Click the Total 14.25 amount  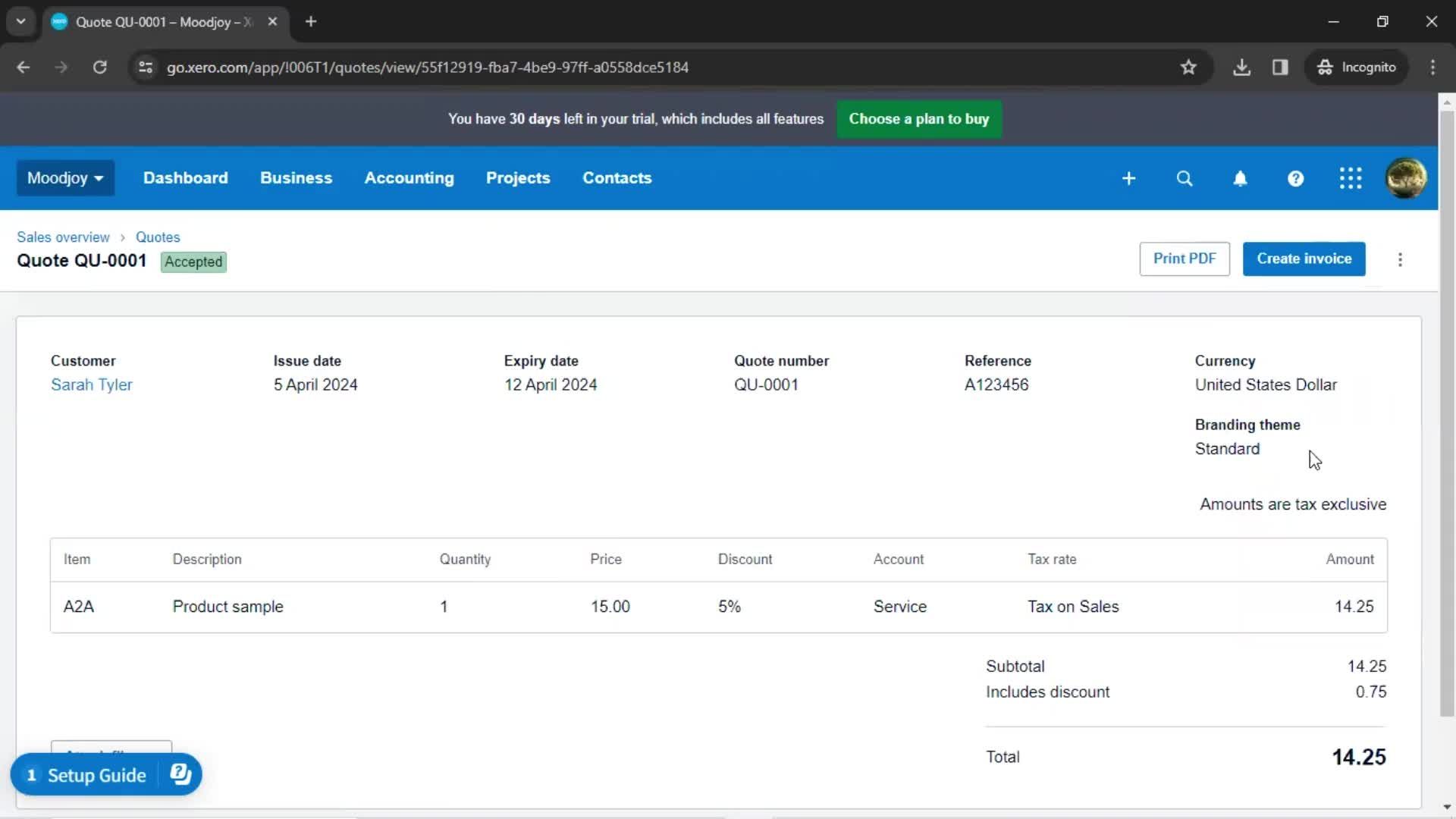coord(1359,757)
